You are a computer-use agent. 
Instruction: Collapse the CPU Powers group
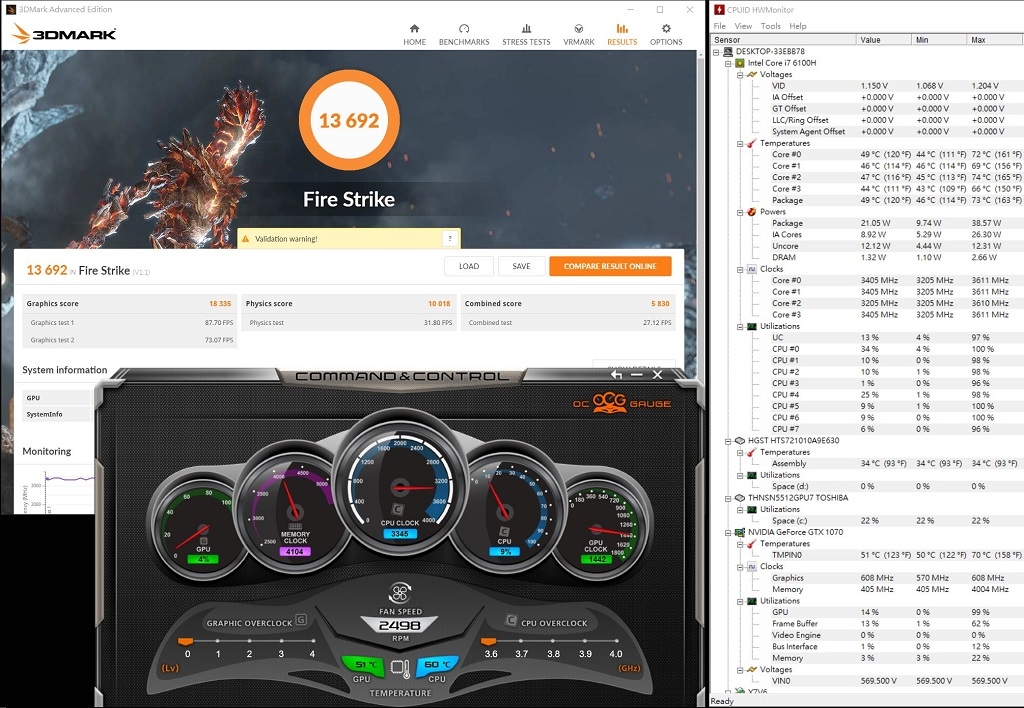[x=740, y=212]
